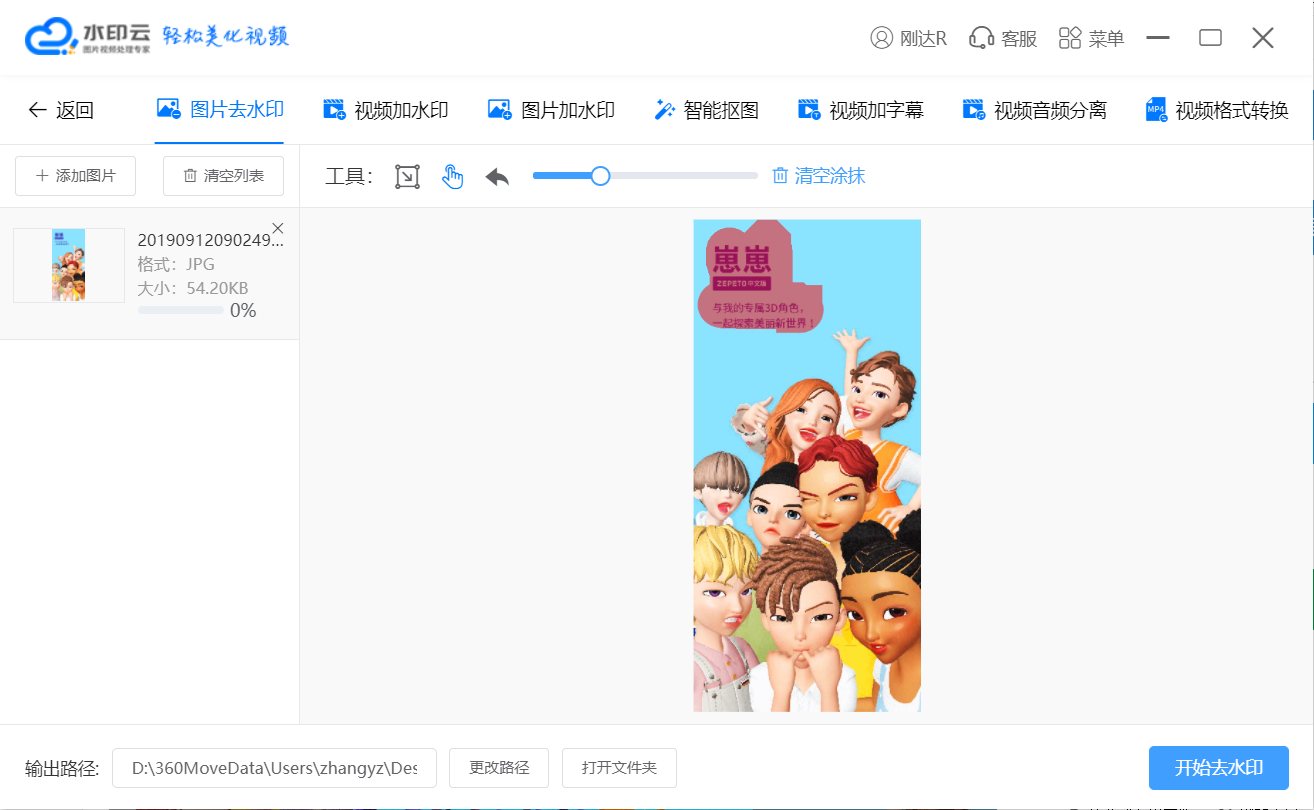1314x810 pixels.
Task: Click the file name 20190912090249...
Action: click(210, 240)
